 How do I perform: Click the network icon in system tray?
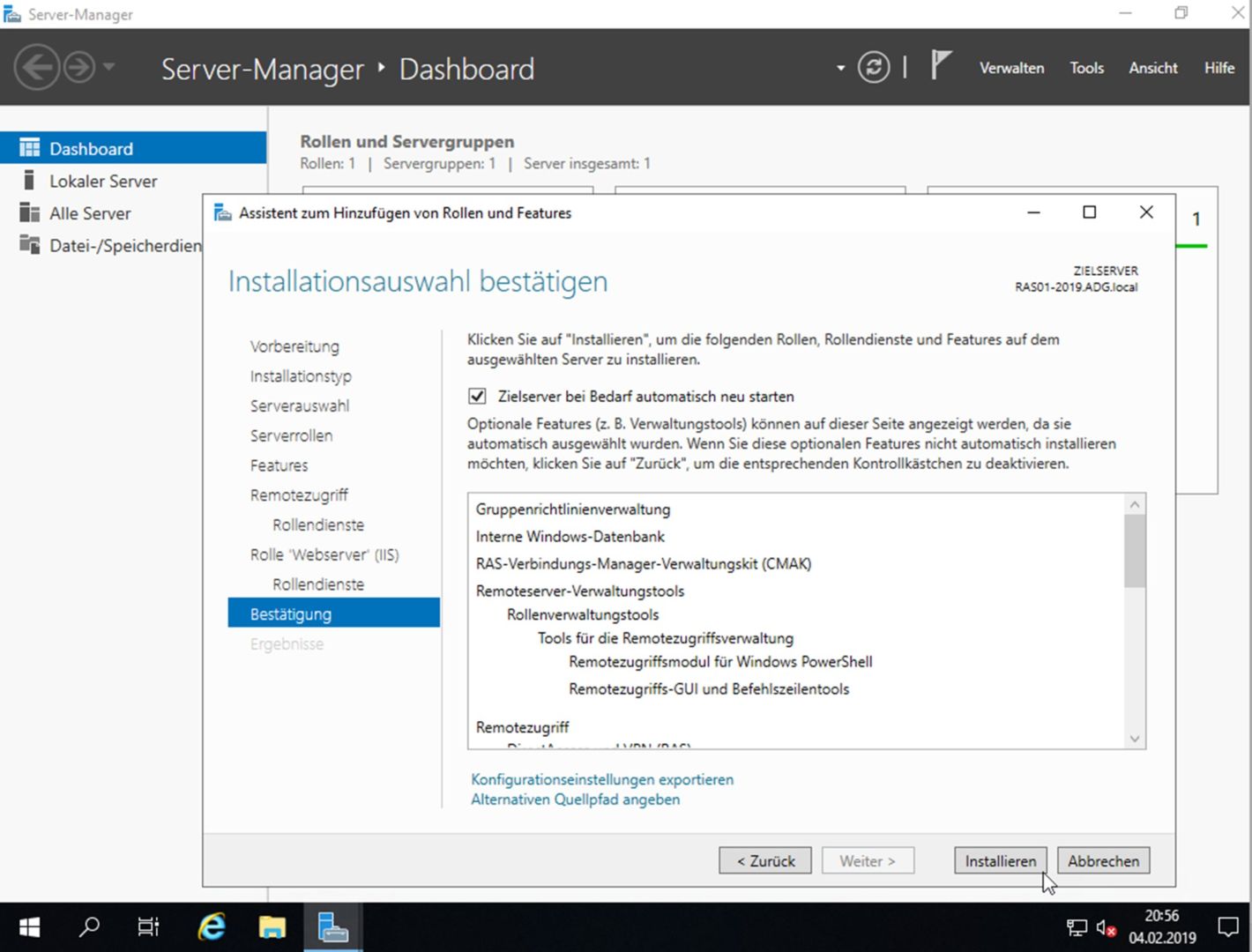click(1077, 927)
